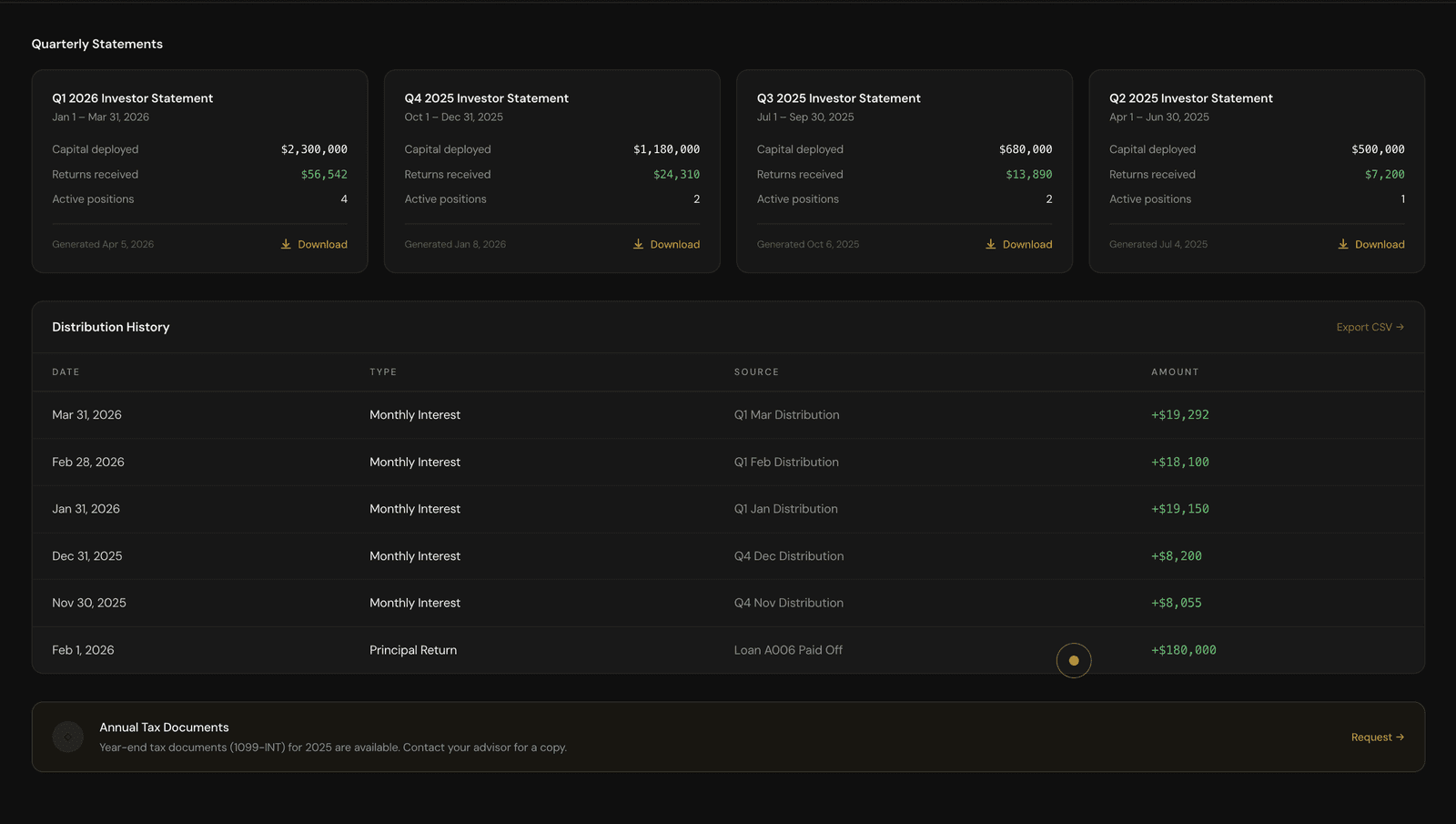The height and width of the screenshot is (824, 1456).
Task: Click the Annual Tax Documents round icon
Action: (68, 737)
